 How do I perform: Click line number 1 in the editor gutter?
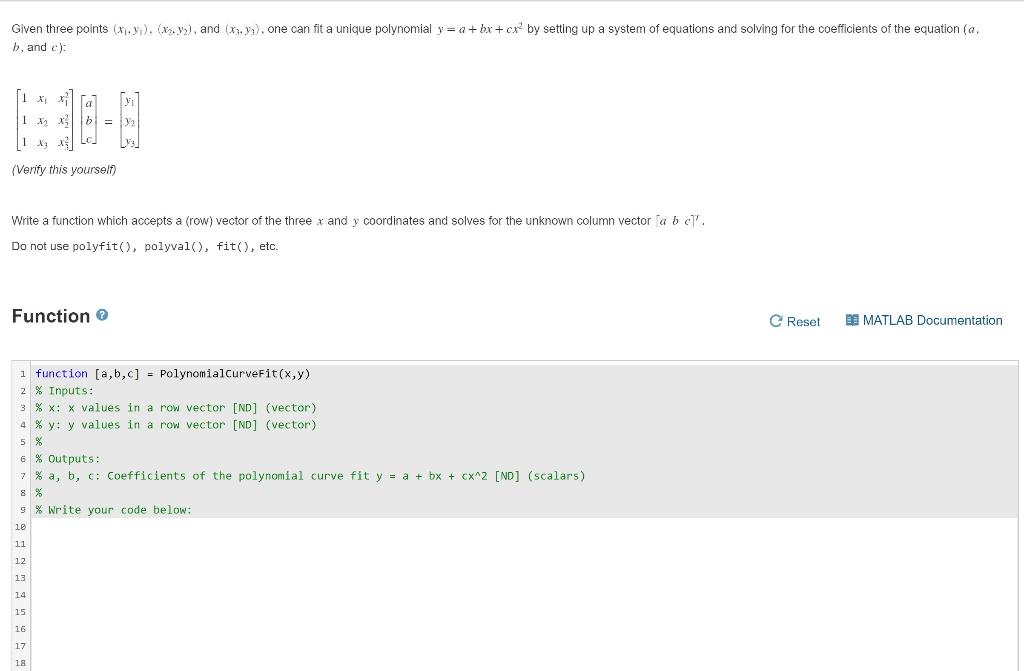[x=21, y=373]
